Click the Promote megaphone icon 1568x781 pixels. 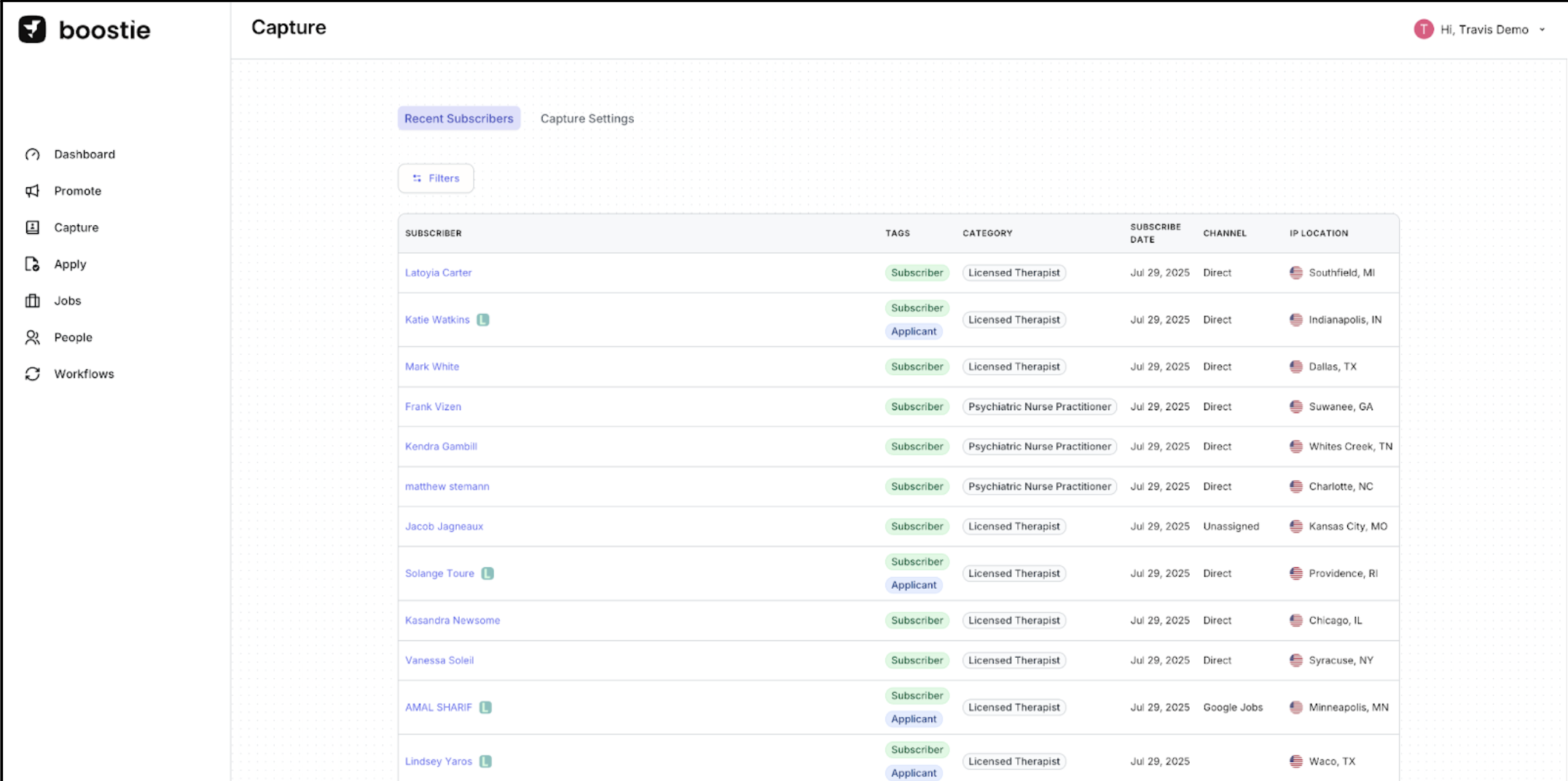33,191
